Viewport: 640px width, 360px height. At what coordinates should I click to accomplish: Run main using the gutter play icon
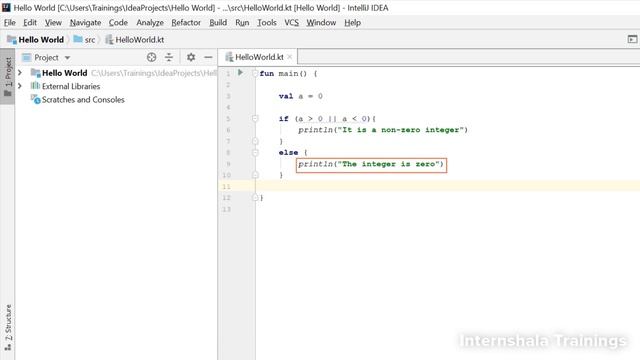(240, 73)
